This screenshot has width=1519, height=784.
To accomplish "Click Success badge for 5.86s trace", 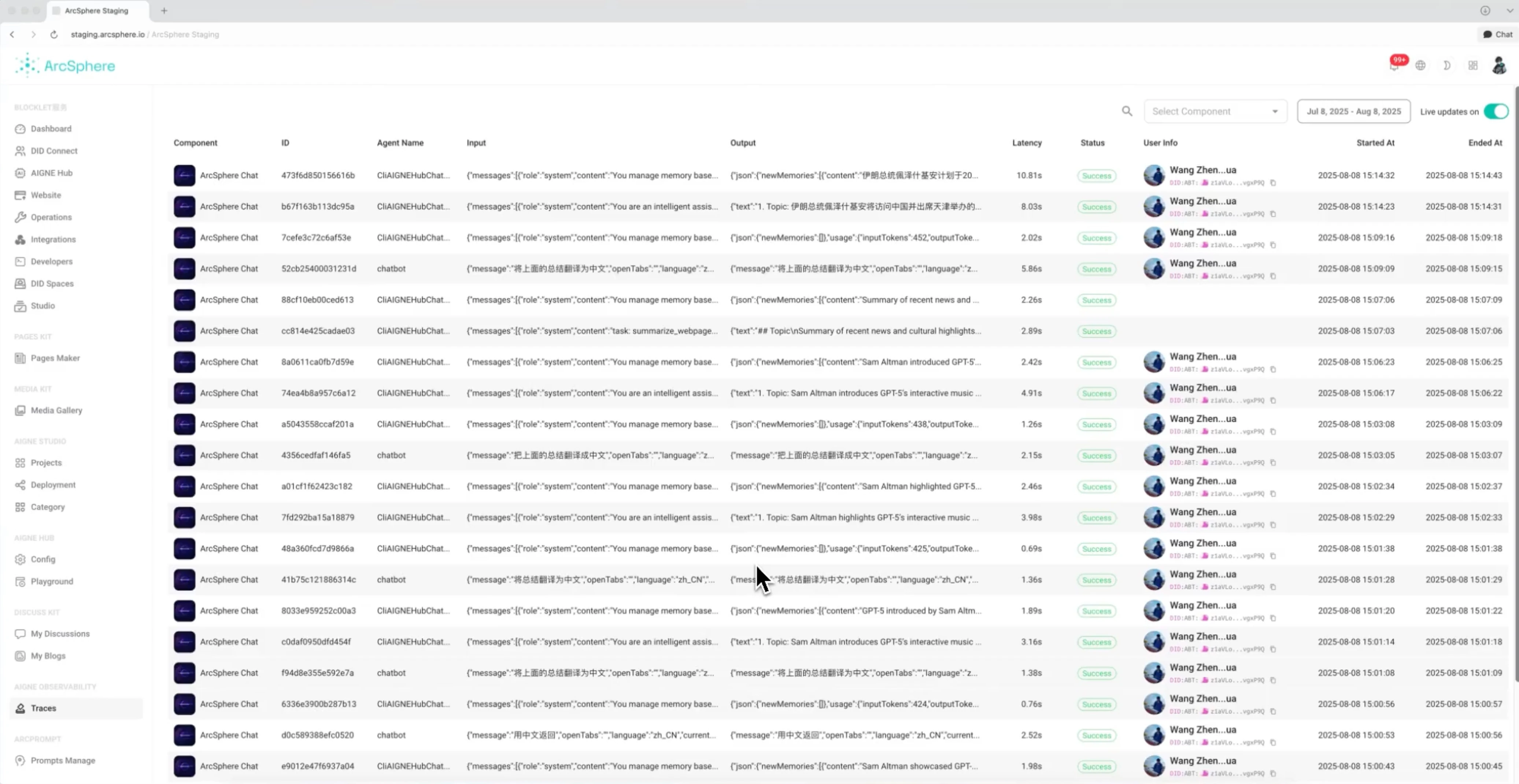I will point(1096,269).
